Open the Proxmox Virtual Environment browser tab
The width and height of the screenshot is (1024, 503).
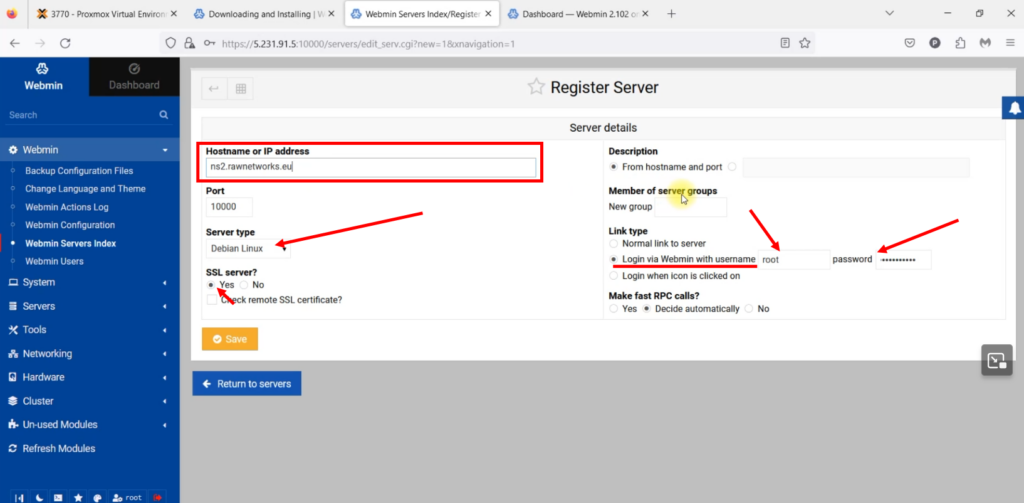[x=102, y=14]
